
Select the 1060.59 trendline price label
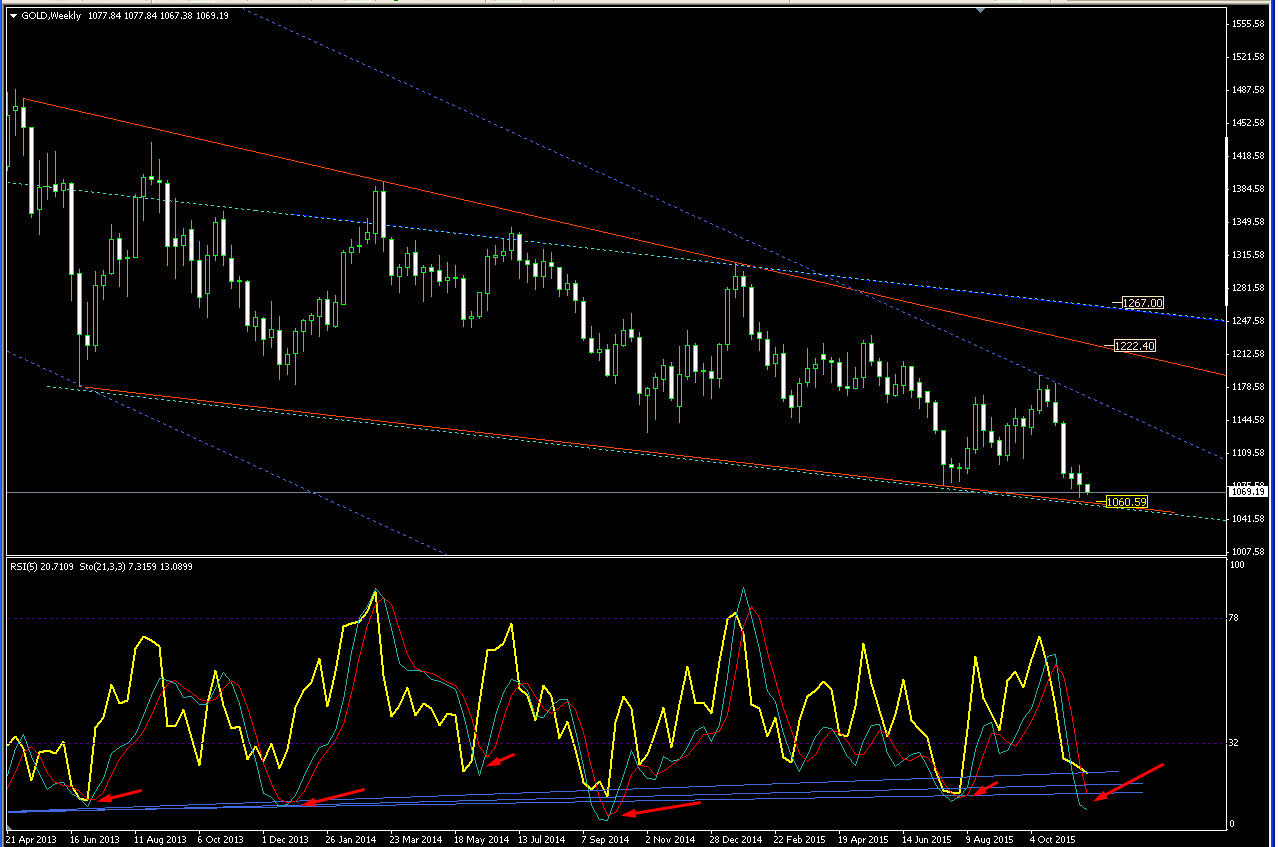click(1126, 502)
